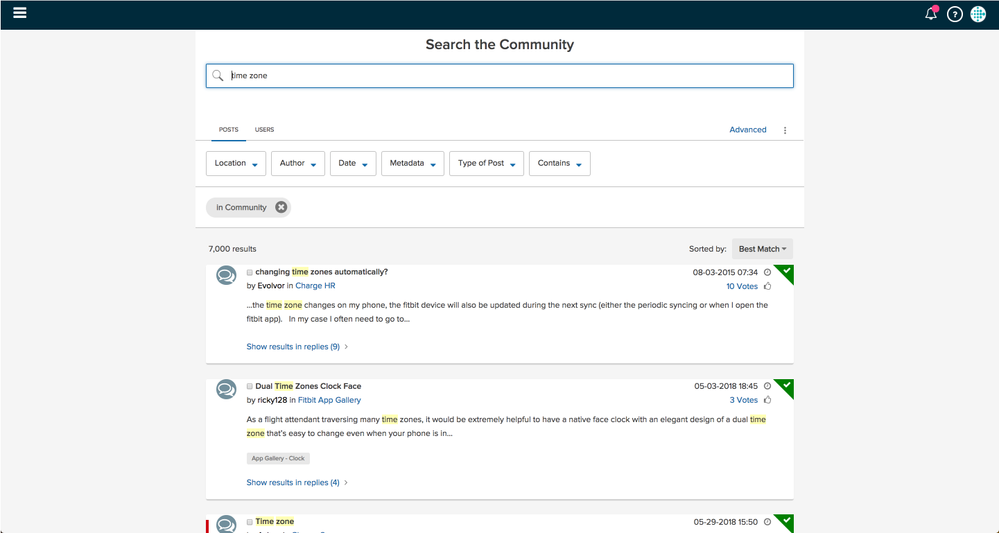Viewport: 999px width, 533px height.
Task: Tick checkbox for 'Dual Time Zones Clock Face'
Action: coord(250,387)
